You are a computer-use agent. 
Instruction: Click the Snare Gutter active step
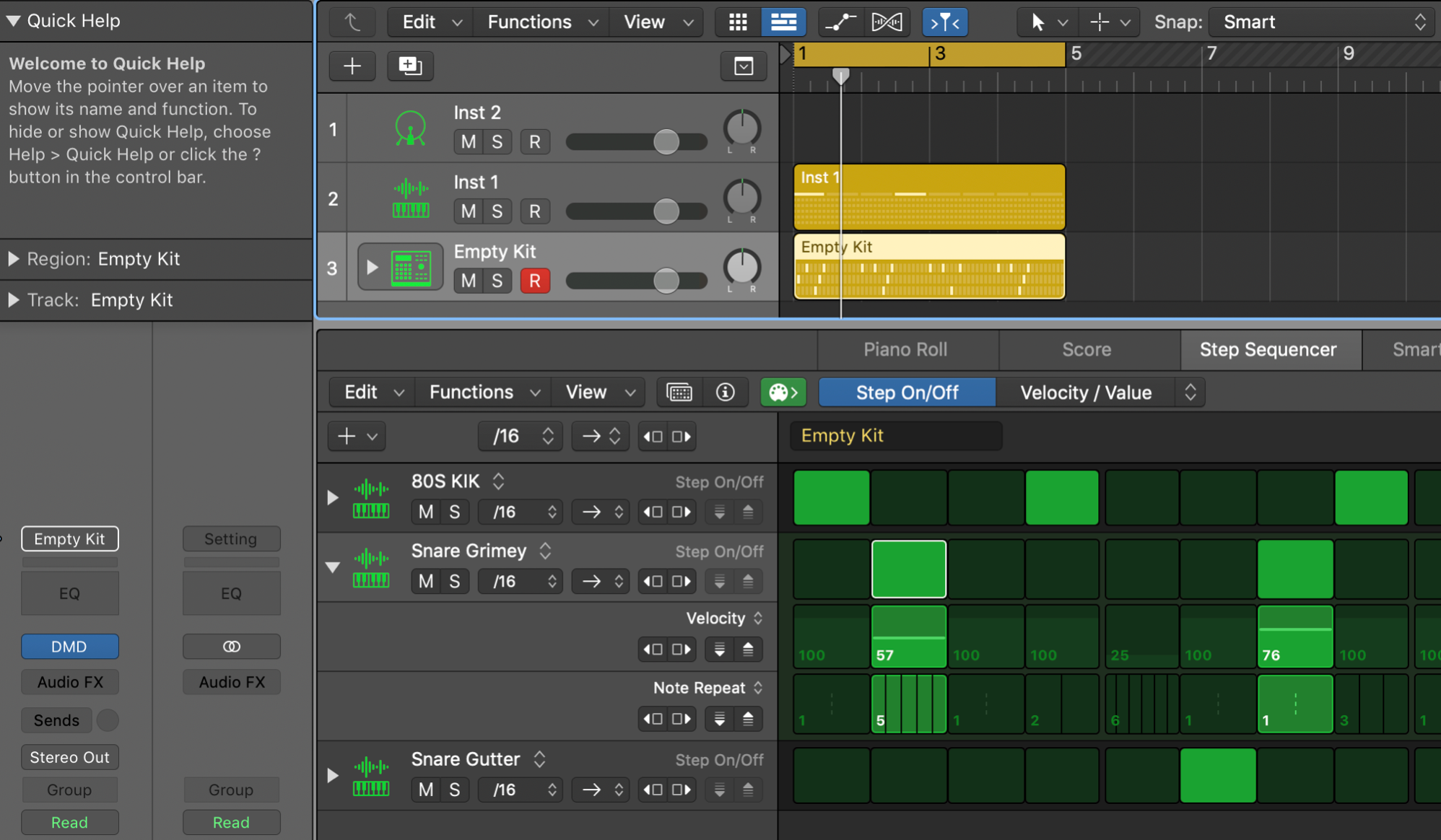[1217, 775]
